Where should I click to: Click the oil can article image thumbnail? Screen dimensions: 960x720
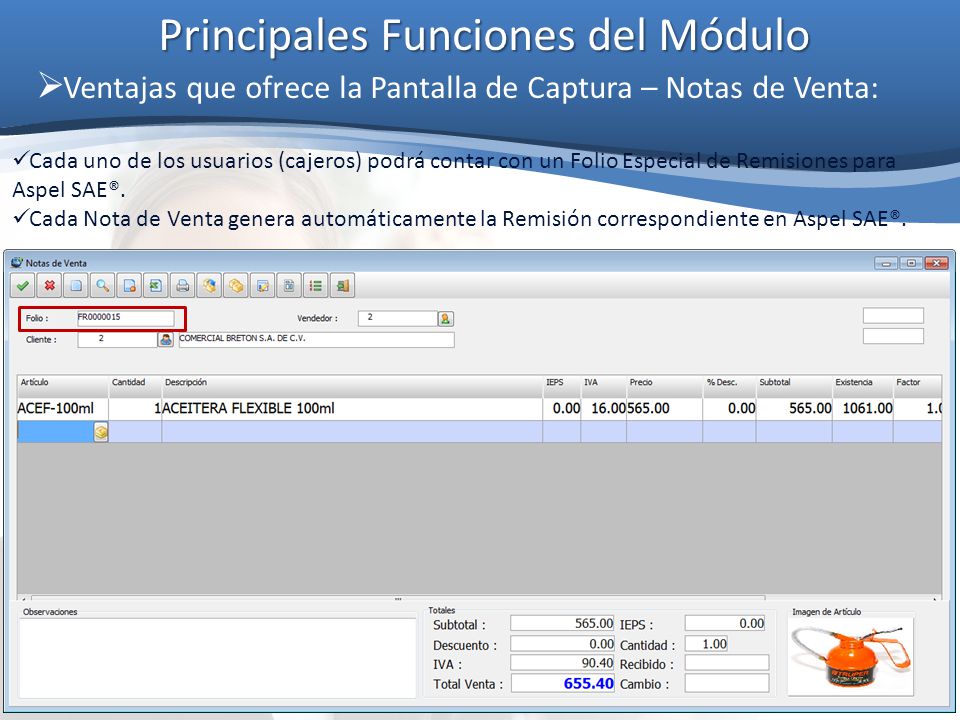[850, 656]
